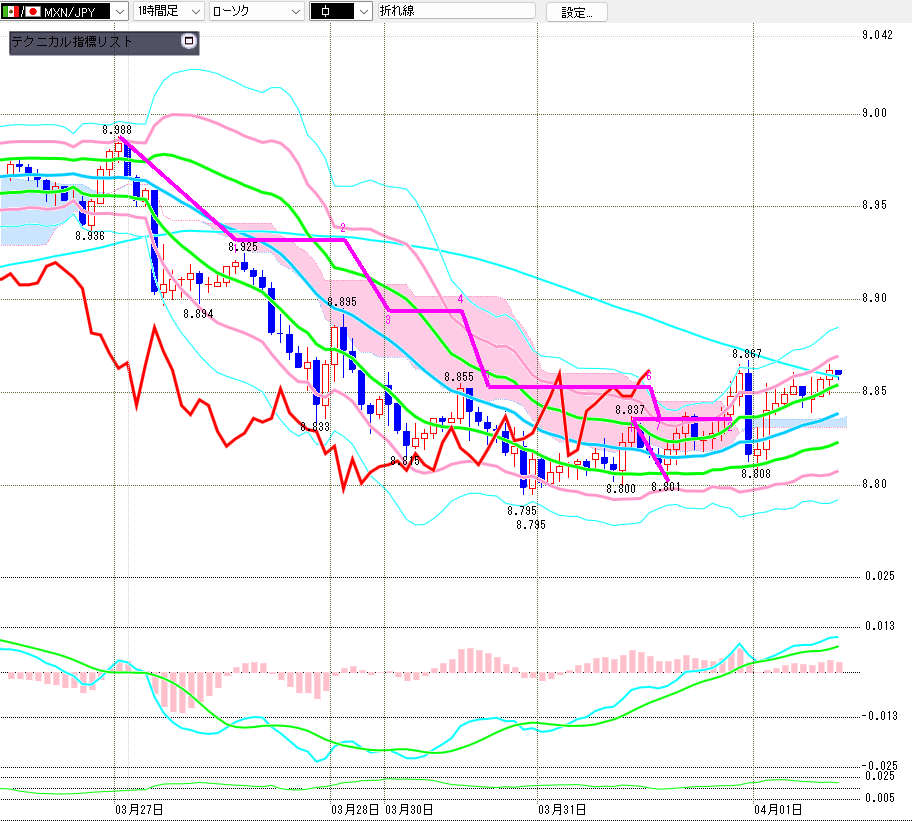
Task: Click the 折れ線 text field
Action: pos(456,12)
